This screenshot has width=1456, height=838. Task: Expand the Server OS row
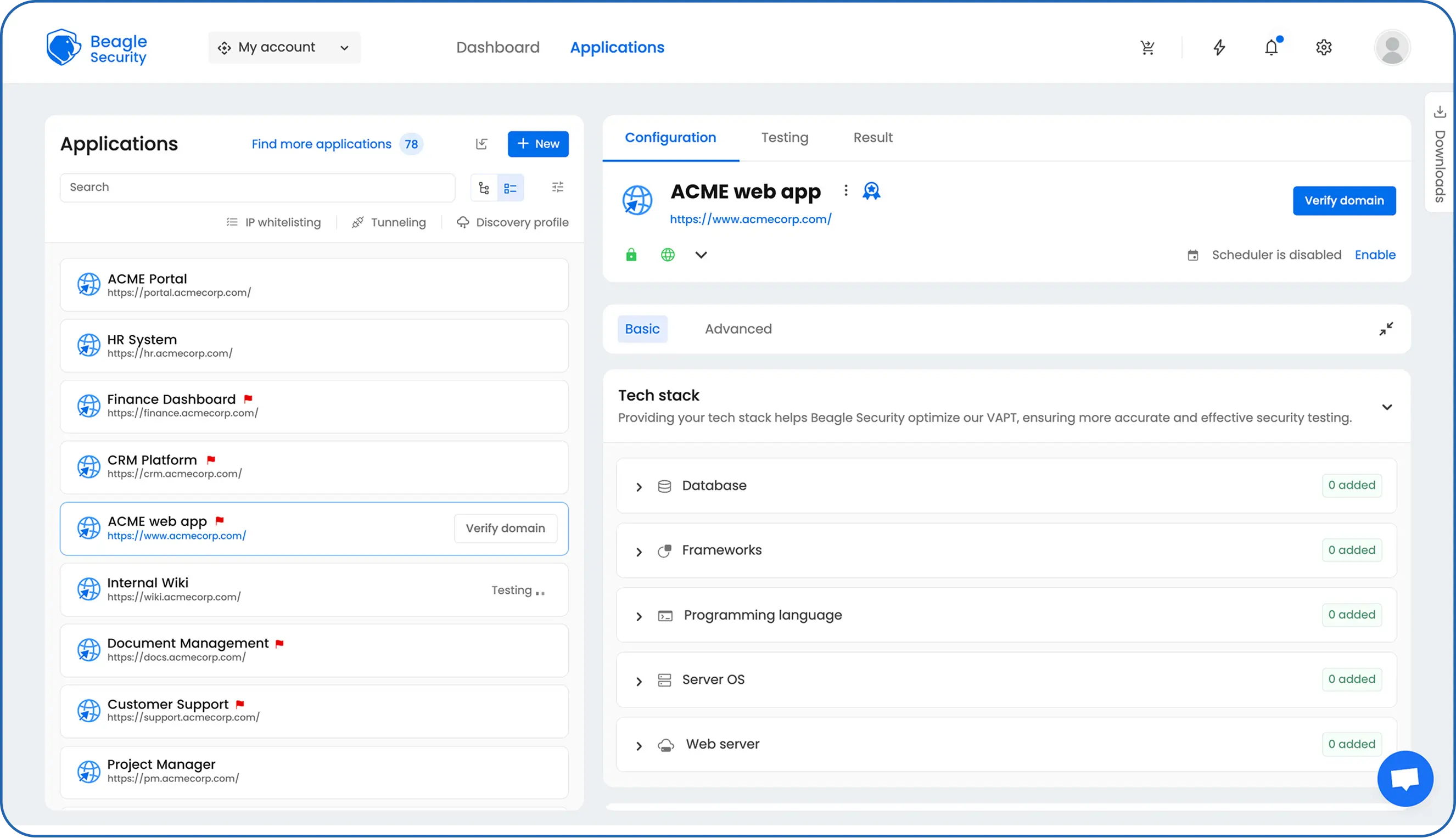click(x=639, y=682)
